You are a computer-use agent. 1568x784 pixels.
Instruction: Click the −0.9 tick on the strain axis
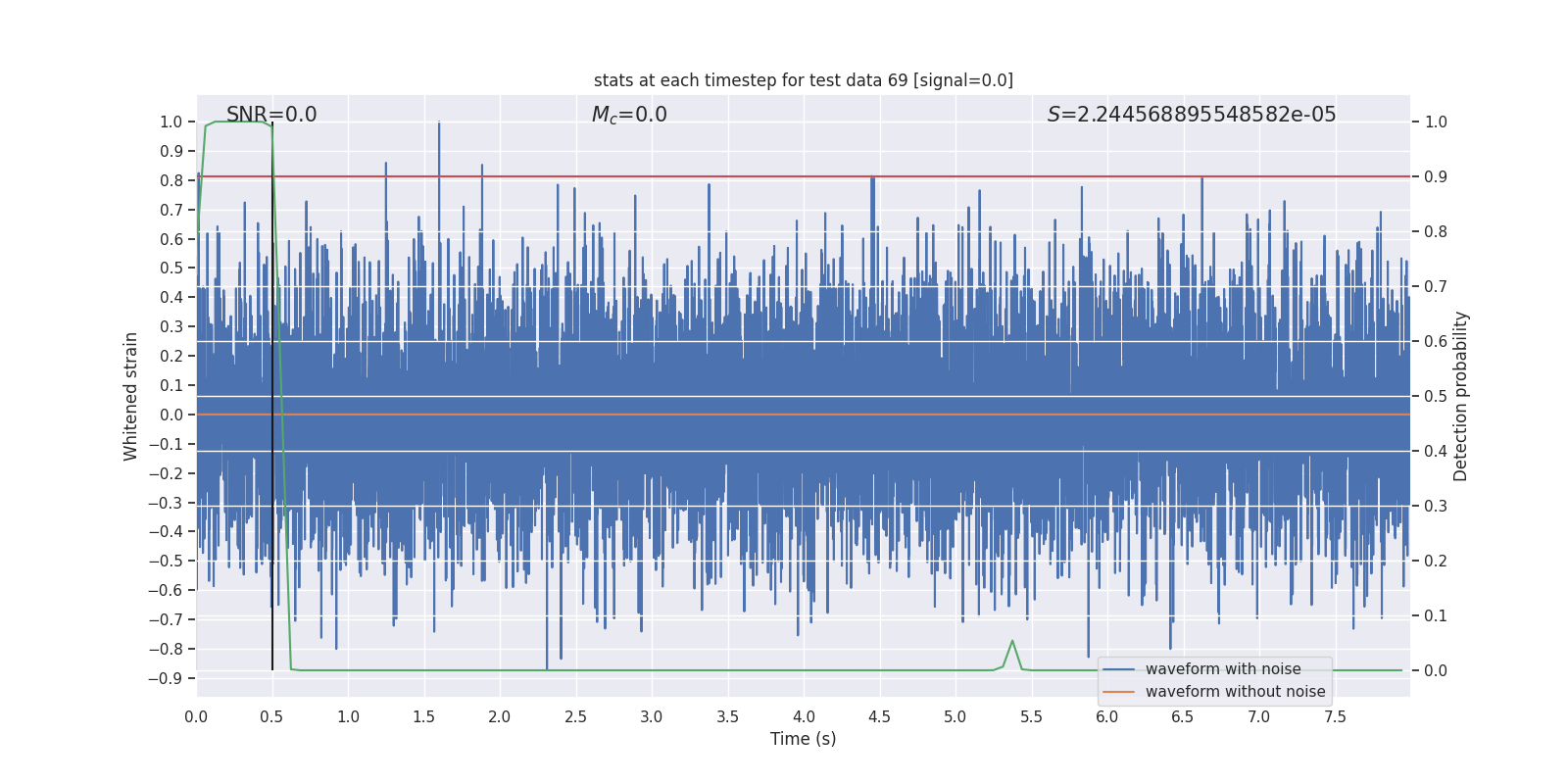coord(166,678)
